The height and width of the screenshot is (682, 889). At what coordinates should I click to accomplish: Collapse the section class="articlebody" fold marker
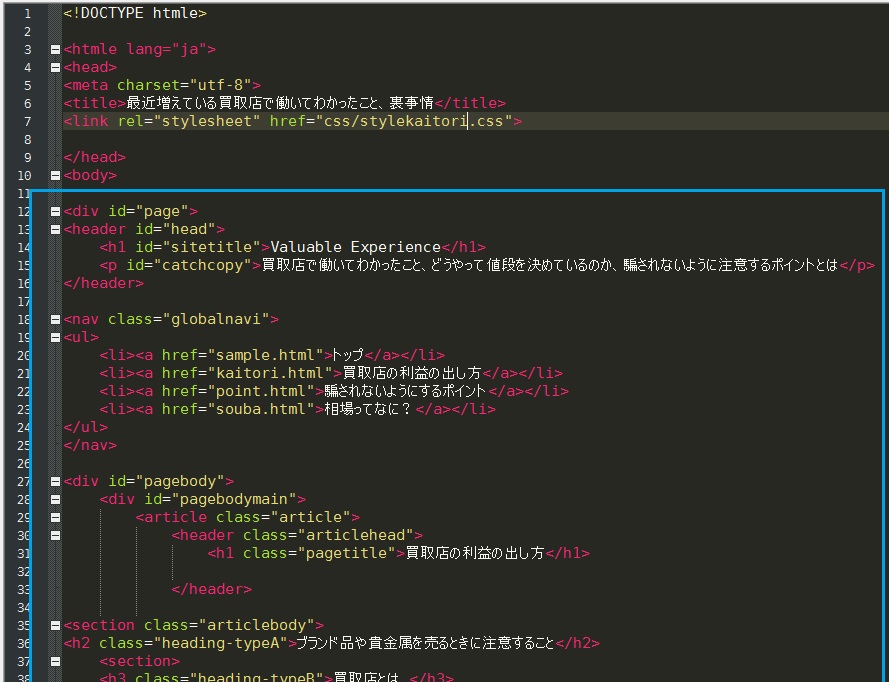click(x=55, y=625)
